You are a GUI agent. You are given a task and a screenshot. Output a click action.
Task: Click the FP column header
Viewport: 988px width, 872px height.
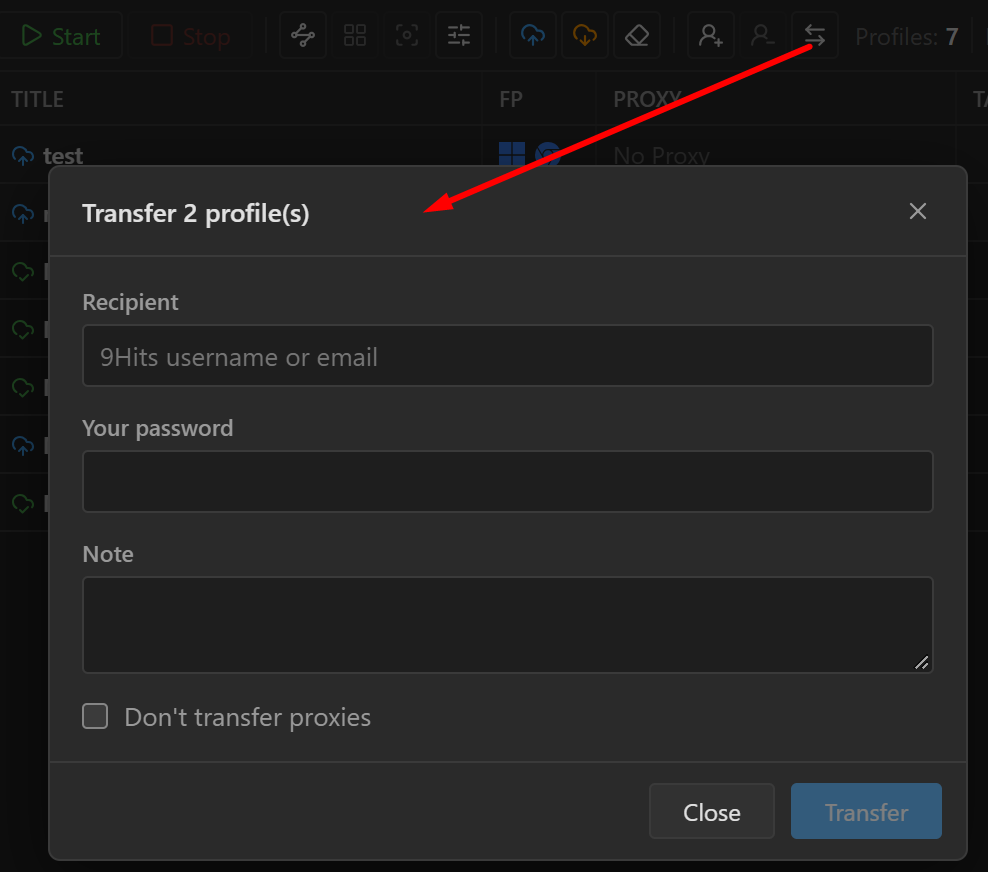(x=511, y=100)
